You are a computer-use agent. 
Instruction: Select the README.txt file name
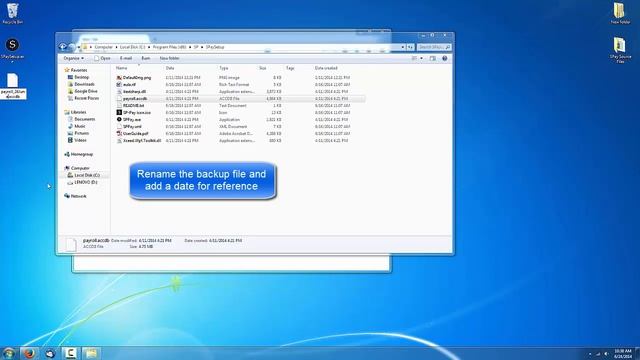pyautogui.click(x=133, y=106)
